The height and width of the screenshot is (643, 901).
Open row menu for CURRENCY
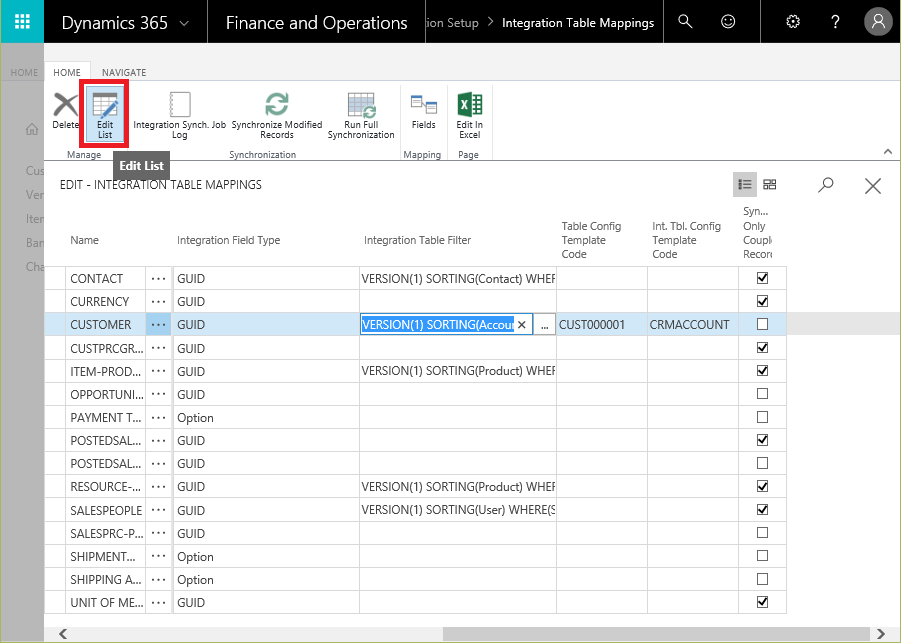(x=159, y=302)
